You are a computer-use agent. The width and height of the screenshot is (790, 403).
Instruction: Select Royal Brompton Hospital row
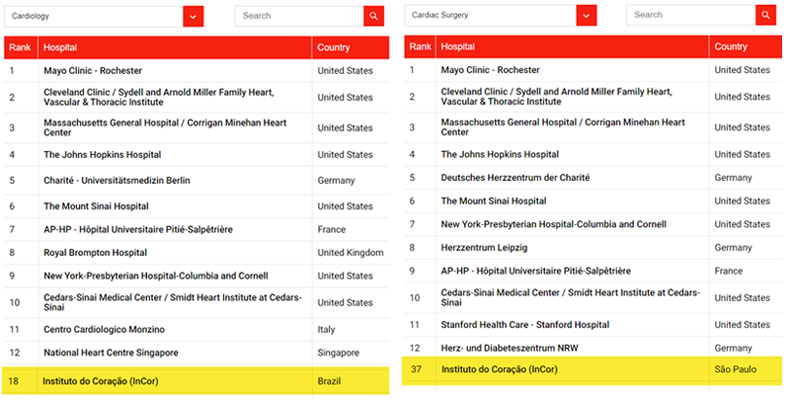pyautogui.click(x=196, y=253)
